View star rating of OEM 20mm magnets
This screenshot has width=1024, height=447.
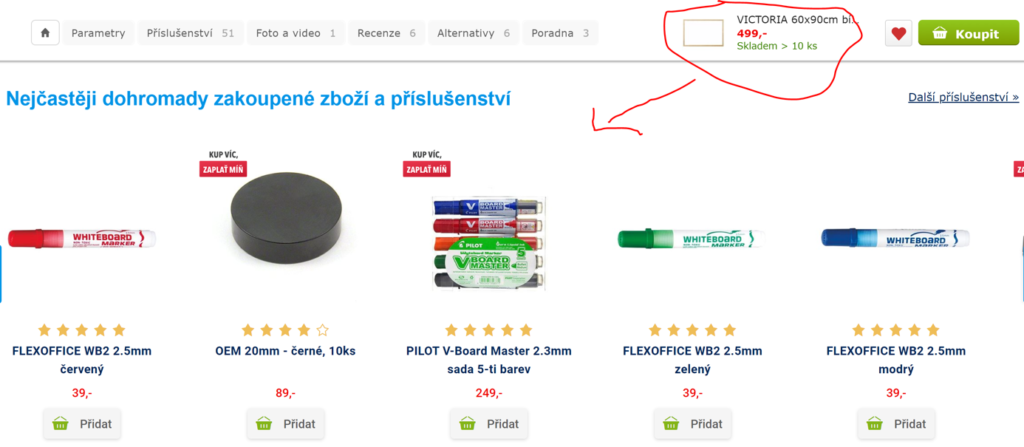[x=285, y=330]
